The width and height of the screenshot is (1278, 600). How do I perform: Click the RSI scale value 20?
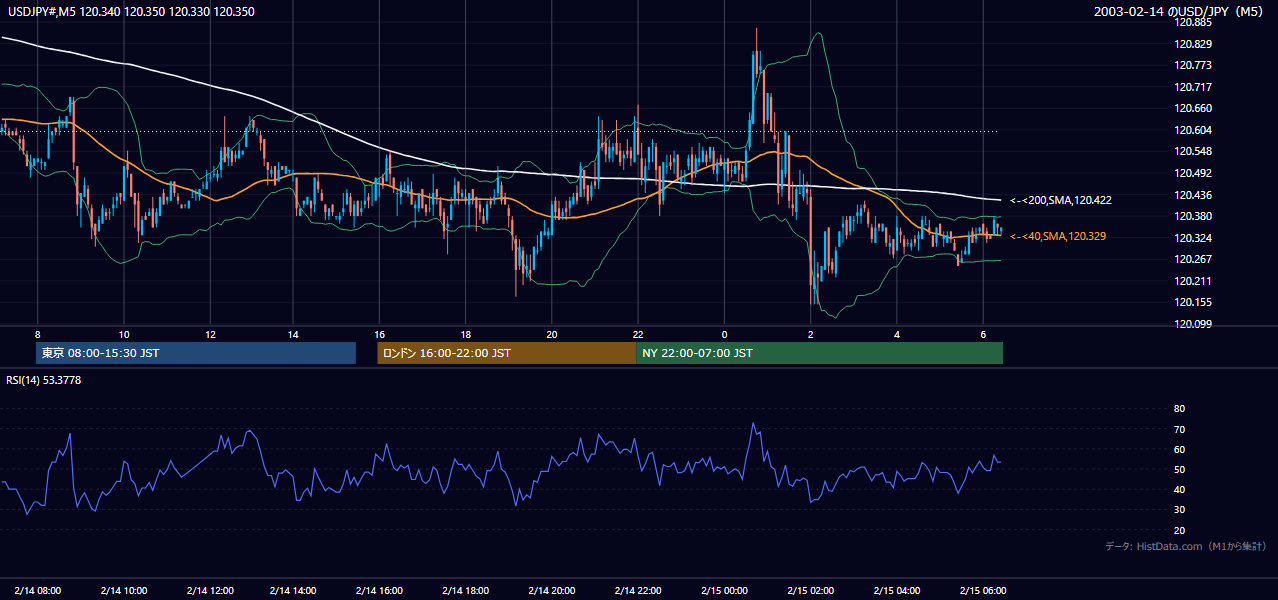pos(1179,530)
